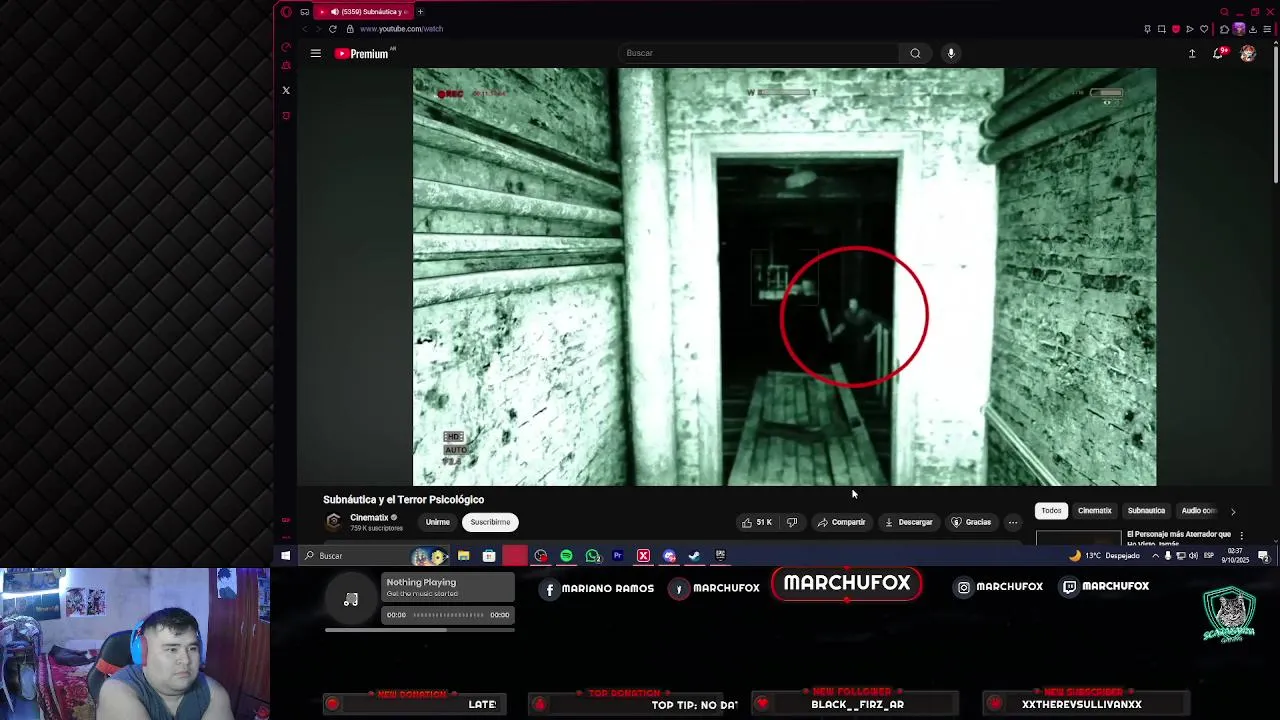The height and width of the screenshot is (720, 1280).
Task: Open browser downloads icon in toolbar
Action: 1253,29
